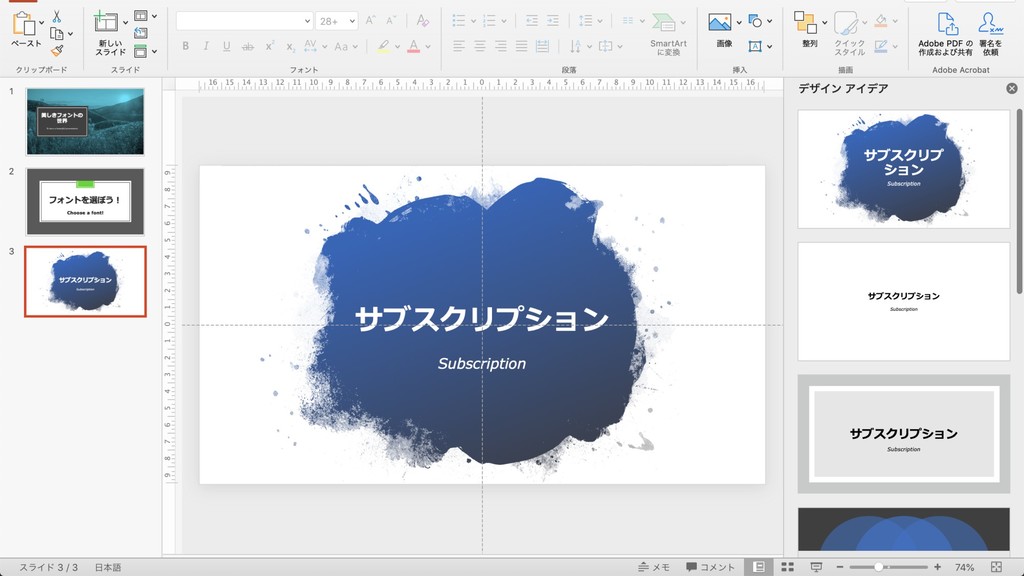Click the Fit Slide to Window icon

tap(996, 567)
